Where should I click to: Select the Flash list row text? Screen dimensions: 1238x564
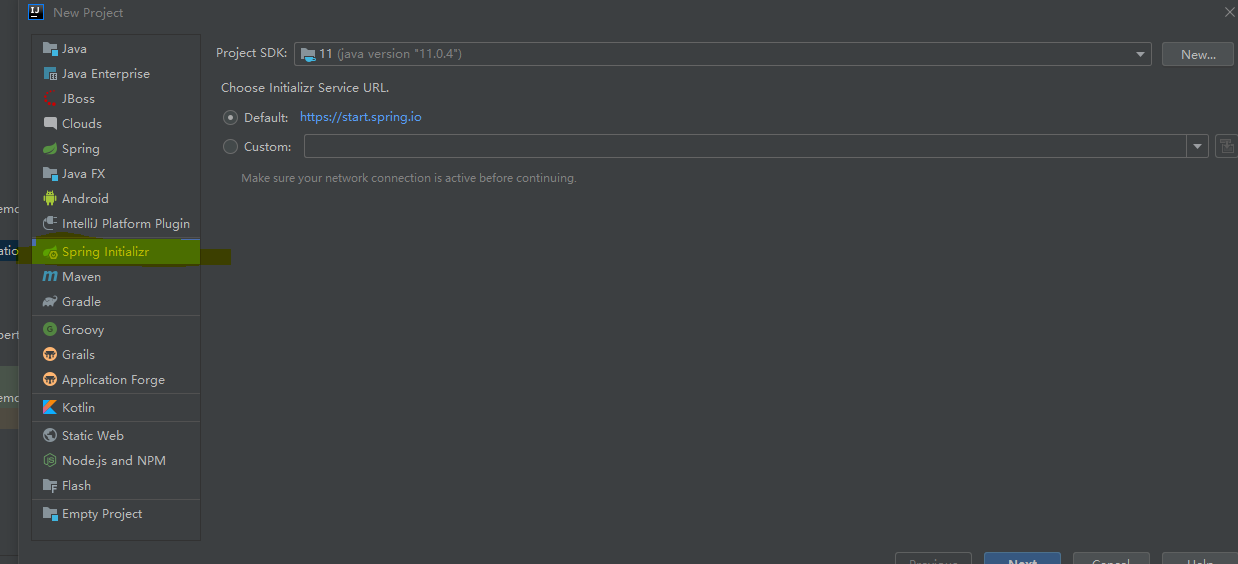(76, 486)
